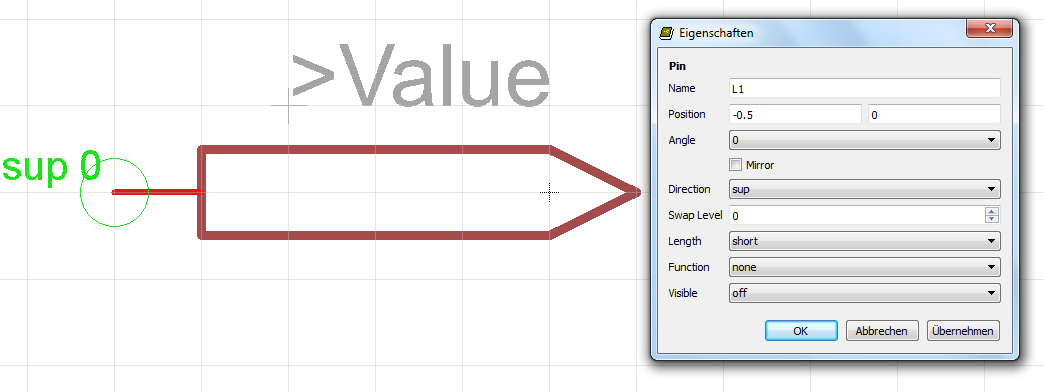Screen dimensions: 1044x392
Task: Open the Visible dropdown set to off
Action: tap(865, 293)
